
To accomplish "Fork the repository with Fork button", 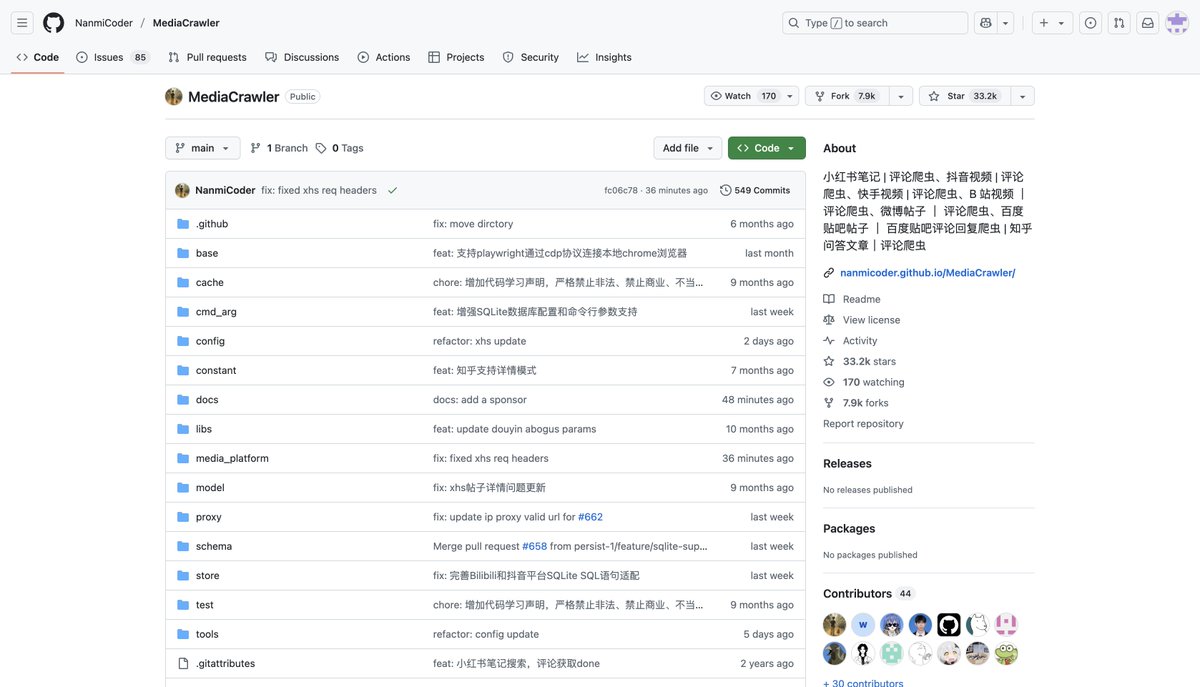I will [846, 96].
